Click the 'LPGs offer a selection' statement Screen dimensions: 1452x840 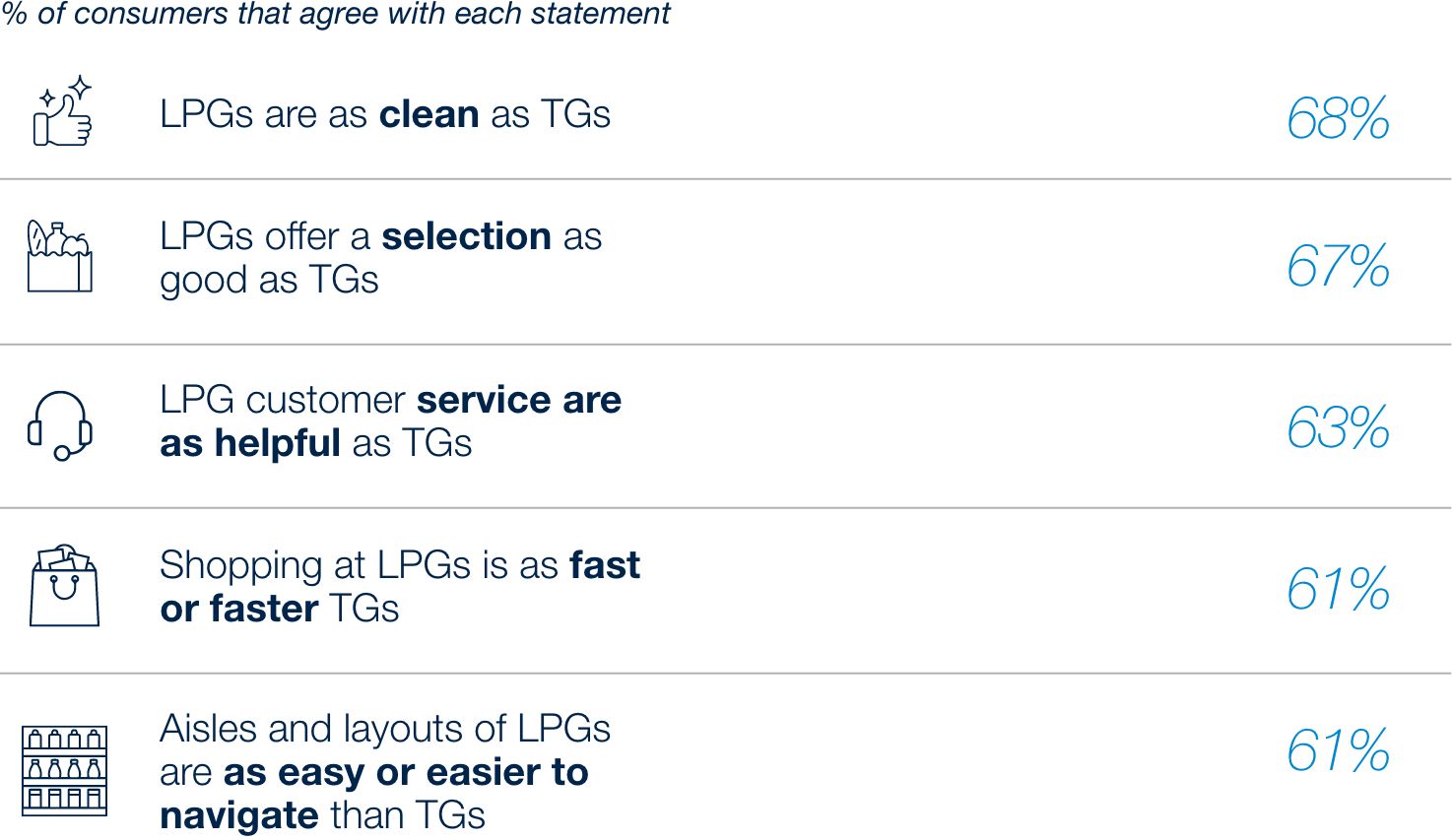[380, 258]
